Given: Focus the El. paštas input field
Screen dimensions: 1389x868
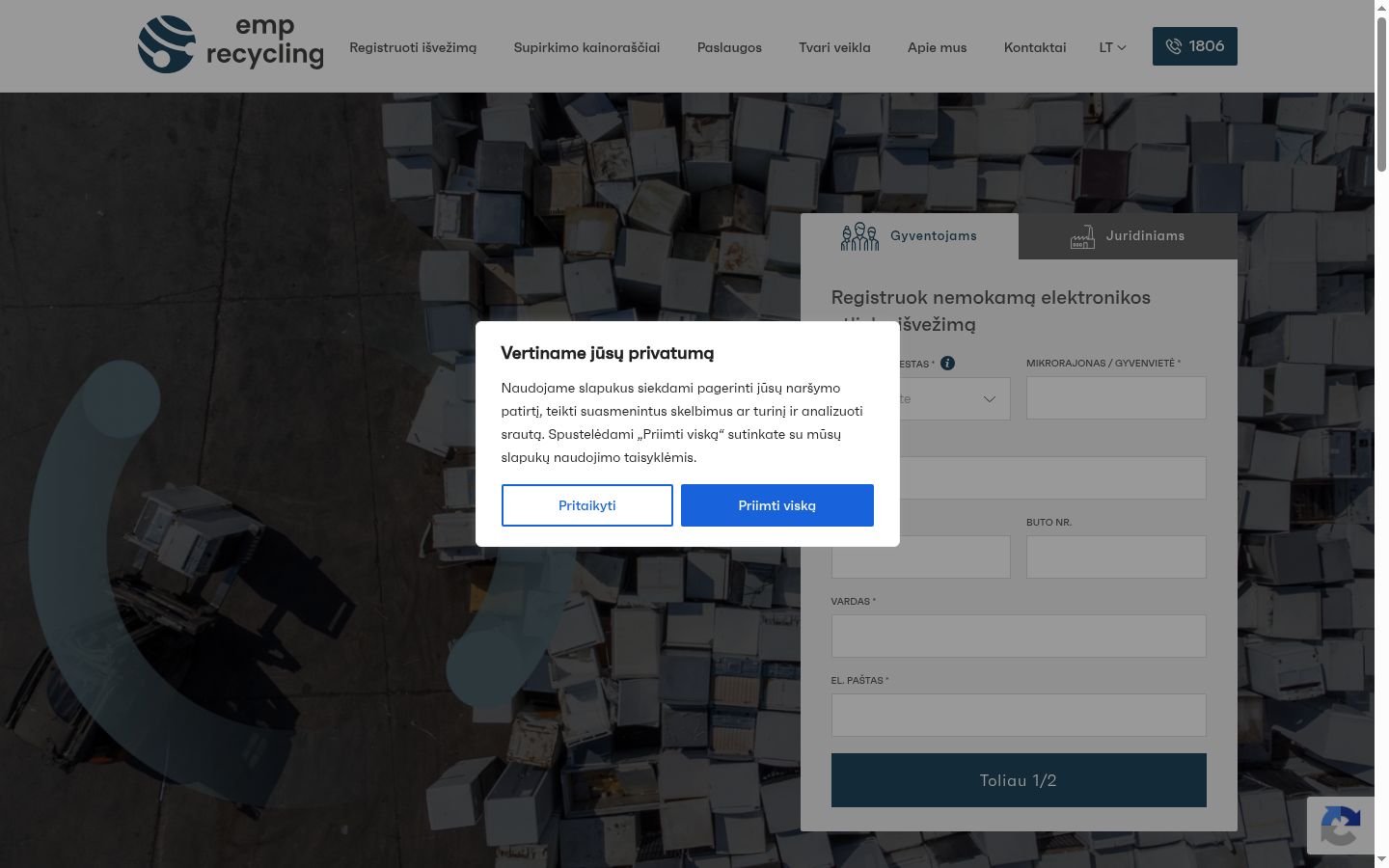Looking at the screenshot, I should click(x=1019, y=715).
